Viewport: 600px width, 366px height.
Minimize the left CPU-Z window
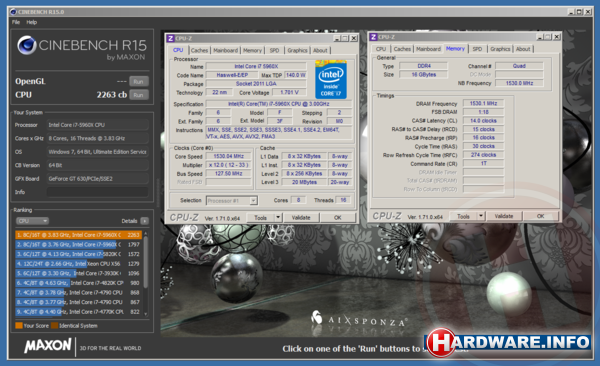(x=337, y=38)
